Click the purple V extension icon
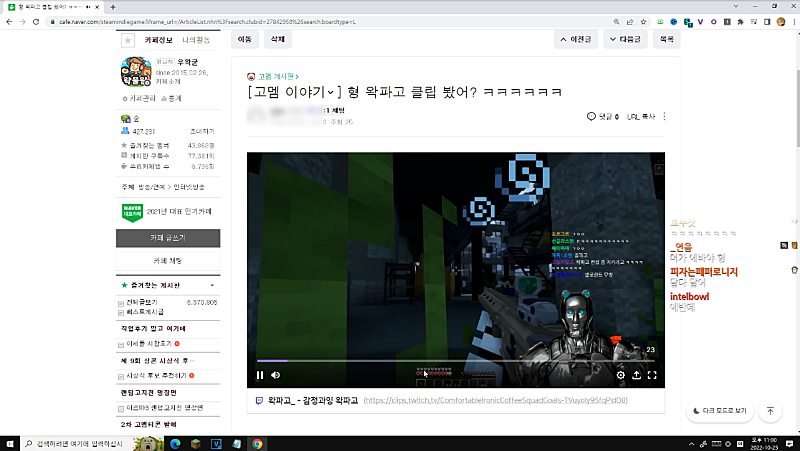 701,22
